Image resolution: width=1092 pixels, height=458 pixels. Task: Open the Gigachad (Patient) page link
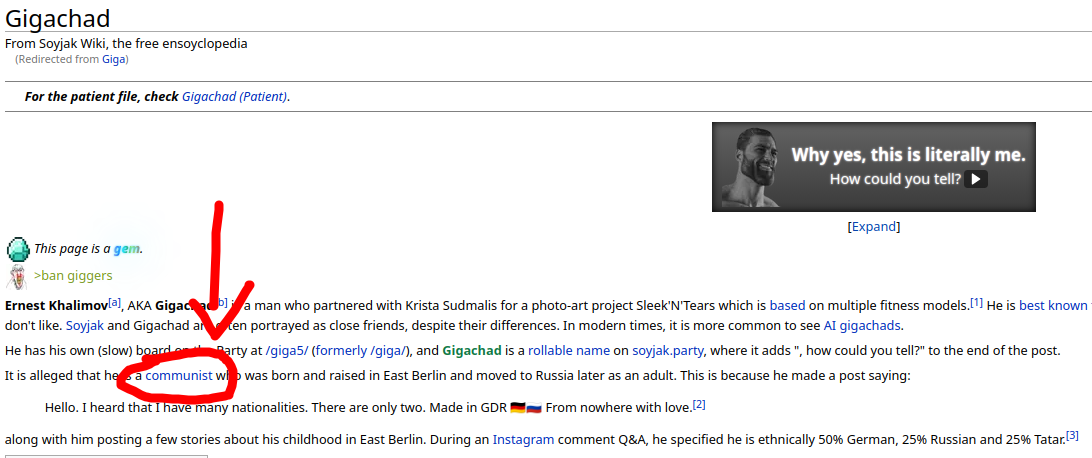tap(234, 97)
